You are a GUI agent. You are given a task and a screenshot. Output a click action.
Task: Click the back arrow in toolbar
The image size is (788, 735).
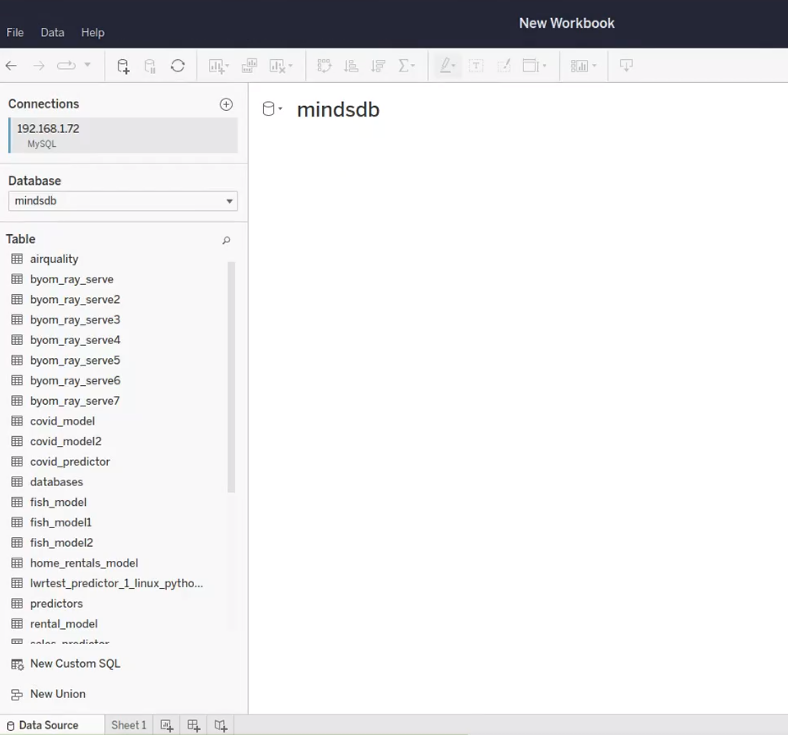[11, 65]
